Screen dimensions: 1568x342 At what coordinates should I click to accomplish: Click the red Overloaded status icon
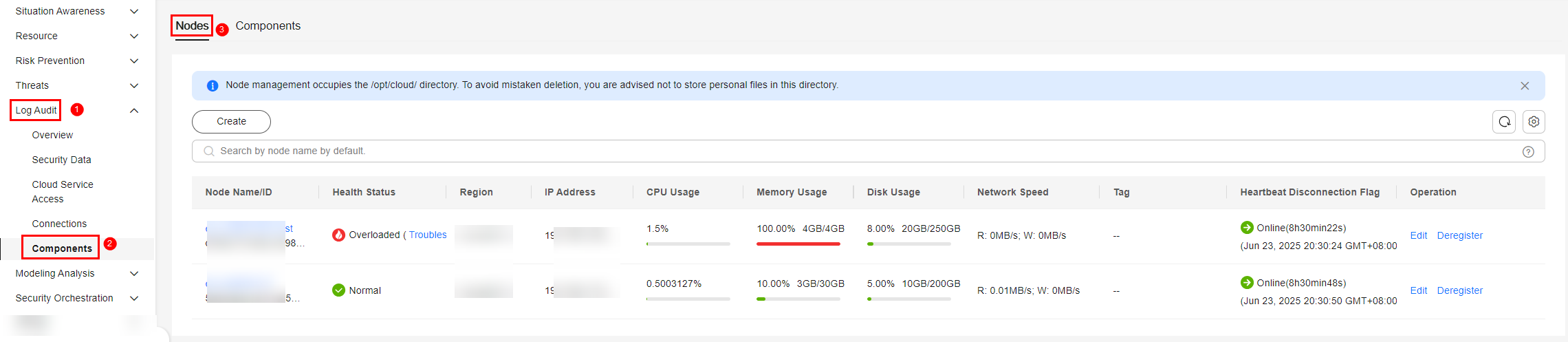pyautogui.click(x=338, y=235)
